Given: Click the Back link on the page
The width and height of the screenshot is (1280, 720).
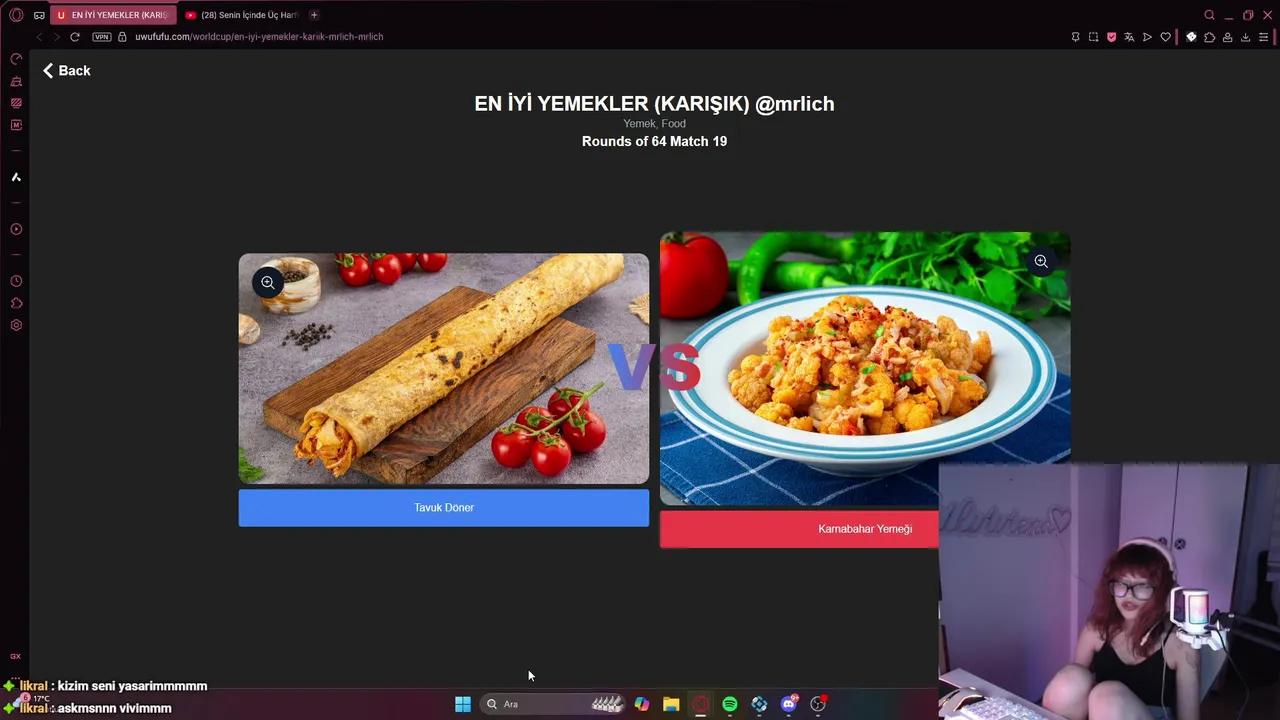Looking at the screenshot, I should coord(66,71).
